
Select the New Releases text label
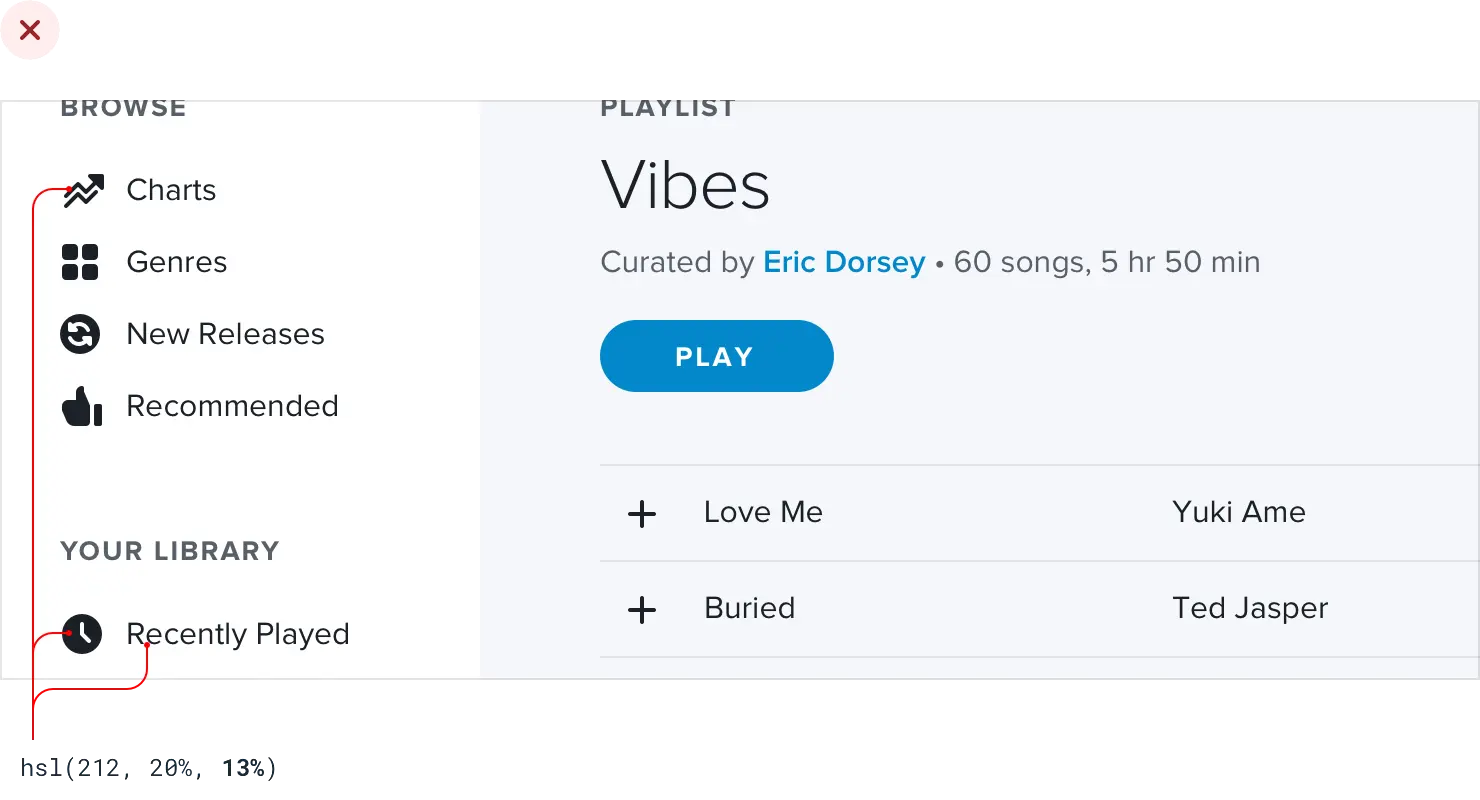(x=225, y=334)
